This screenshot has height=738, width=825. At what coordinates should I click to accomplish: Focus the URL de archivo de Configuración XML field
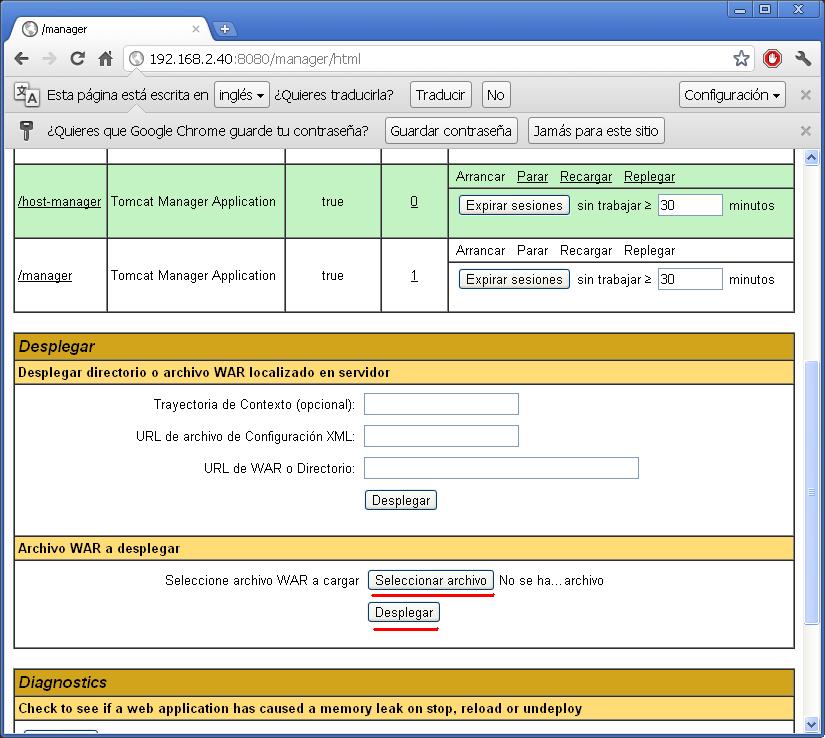click(x=441, y=436)
